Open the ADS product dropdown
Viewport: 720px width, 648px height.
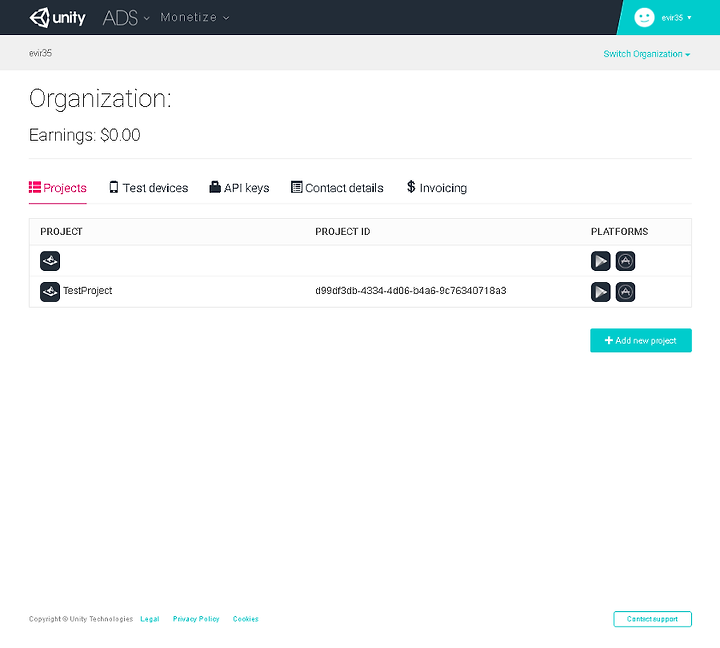(126, 18)
